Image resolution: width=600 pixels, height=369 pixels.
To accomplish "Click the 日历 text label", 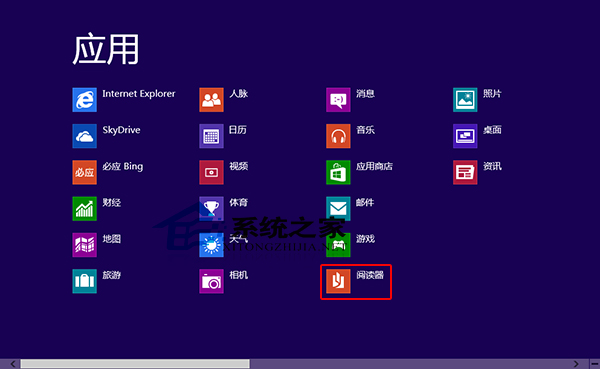I will pyautogui.click(x=238, y=130).
